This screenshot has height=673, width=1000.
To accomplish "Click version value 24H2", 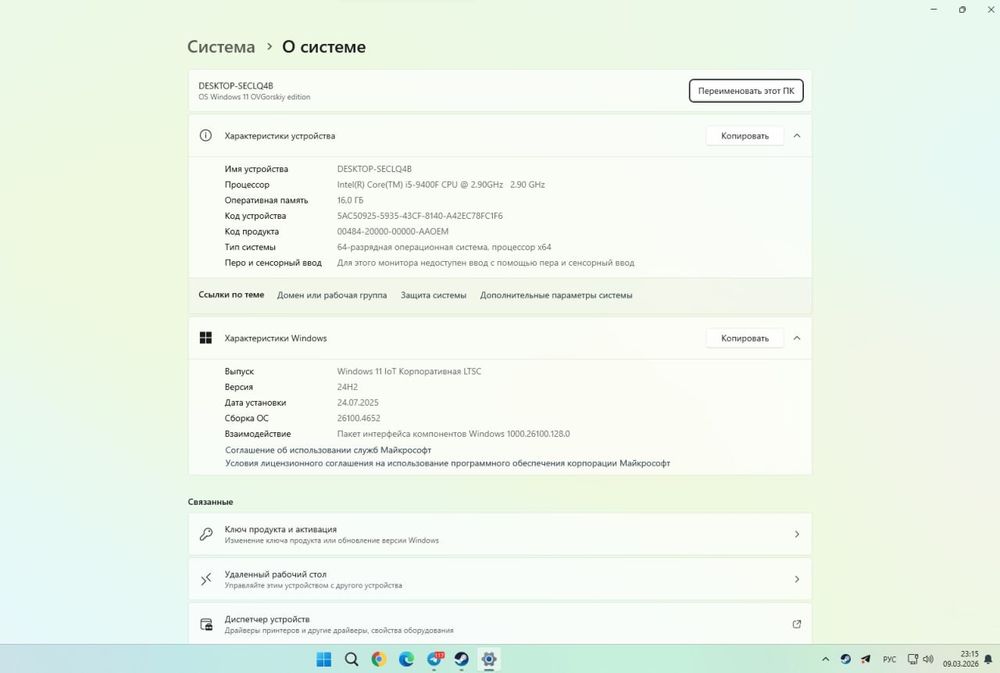I will (348, 387).
